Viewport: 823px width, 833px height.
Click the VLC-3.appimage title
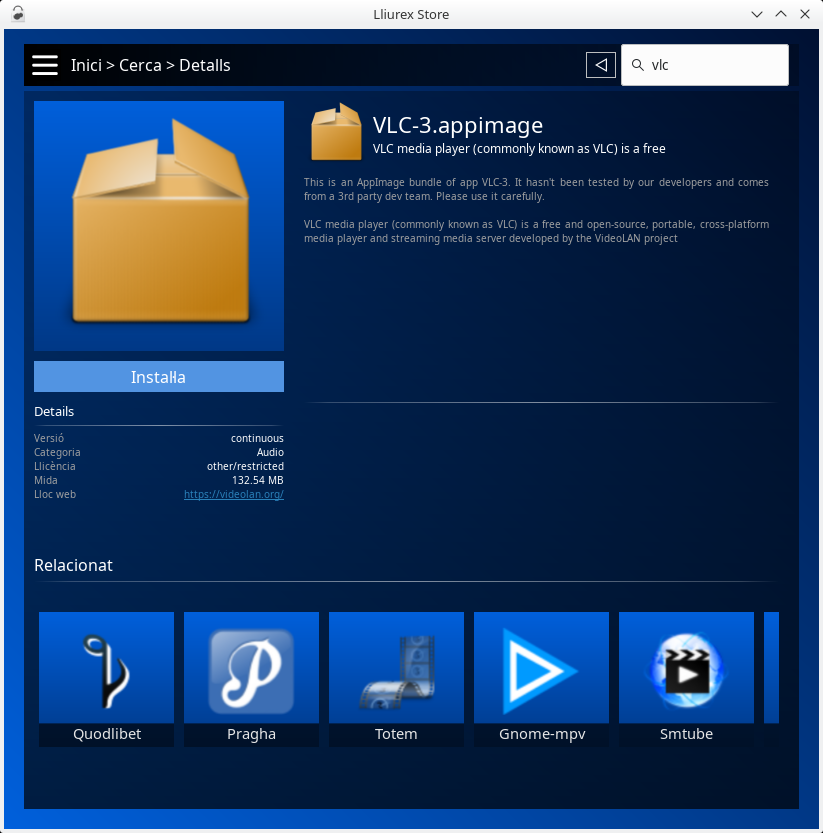[458, 125]
